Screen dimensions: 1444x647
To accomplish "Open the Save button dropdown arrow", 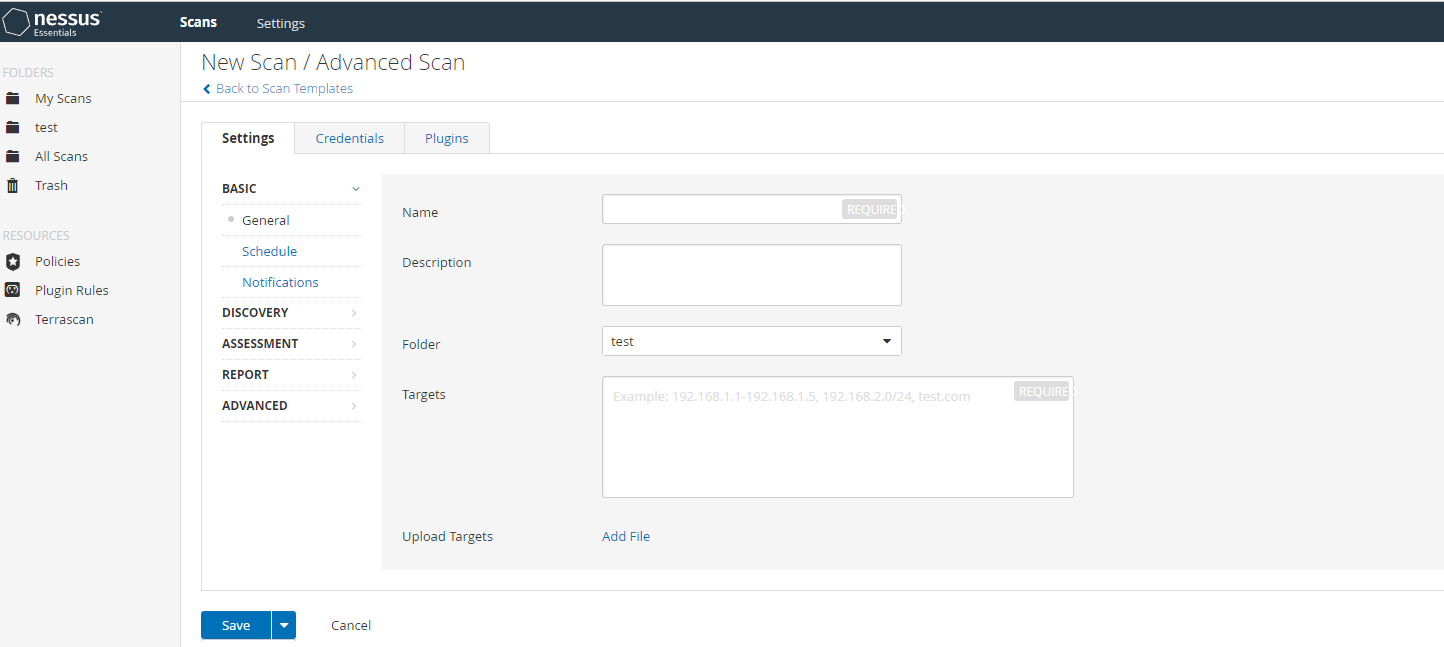I will coord(284,625).
